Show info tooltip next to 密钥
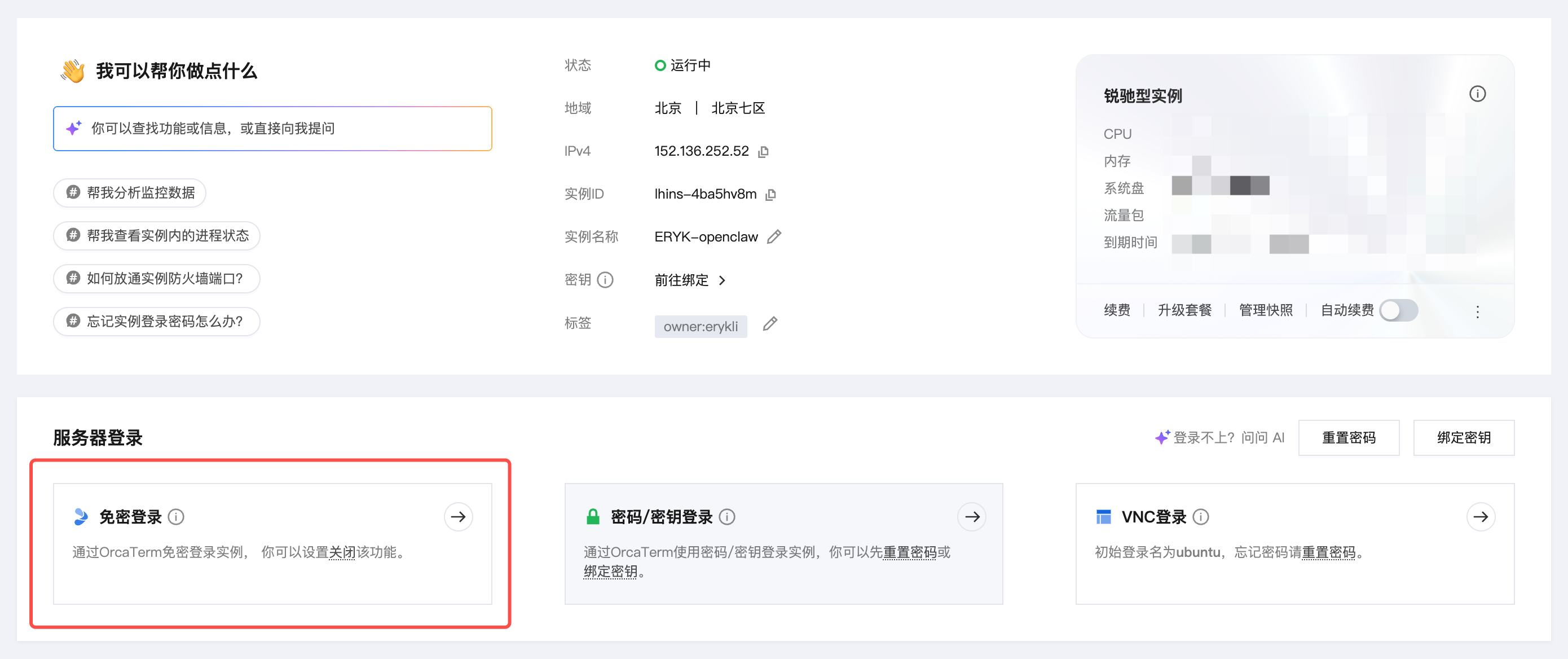The image size is (1568, 659). tap(605, 279)
